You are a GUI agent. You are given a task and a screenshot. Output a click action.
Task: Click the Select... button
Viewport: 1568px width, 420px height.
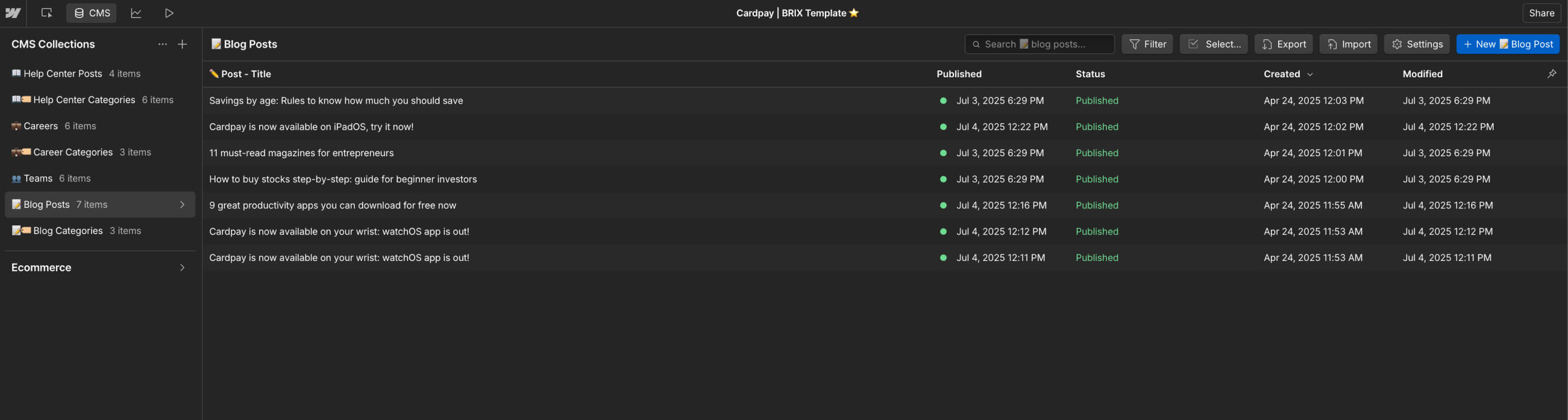1213,44
